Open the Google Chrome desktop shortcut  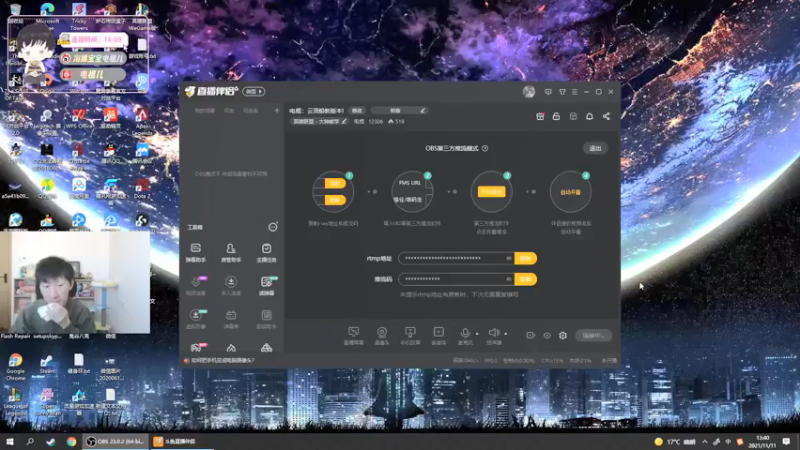pyautogui.click(x=15, y=366)
